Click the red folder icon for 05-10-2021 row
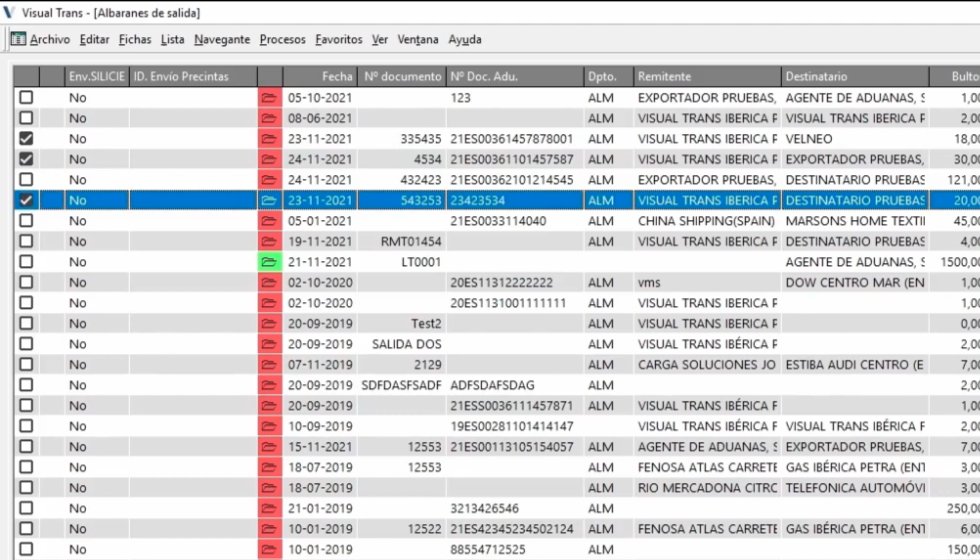Viewport: 980px width, 560px height. [269, 98]
